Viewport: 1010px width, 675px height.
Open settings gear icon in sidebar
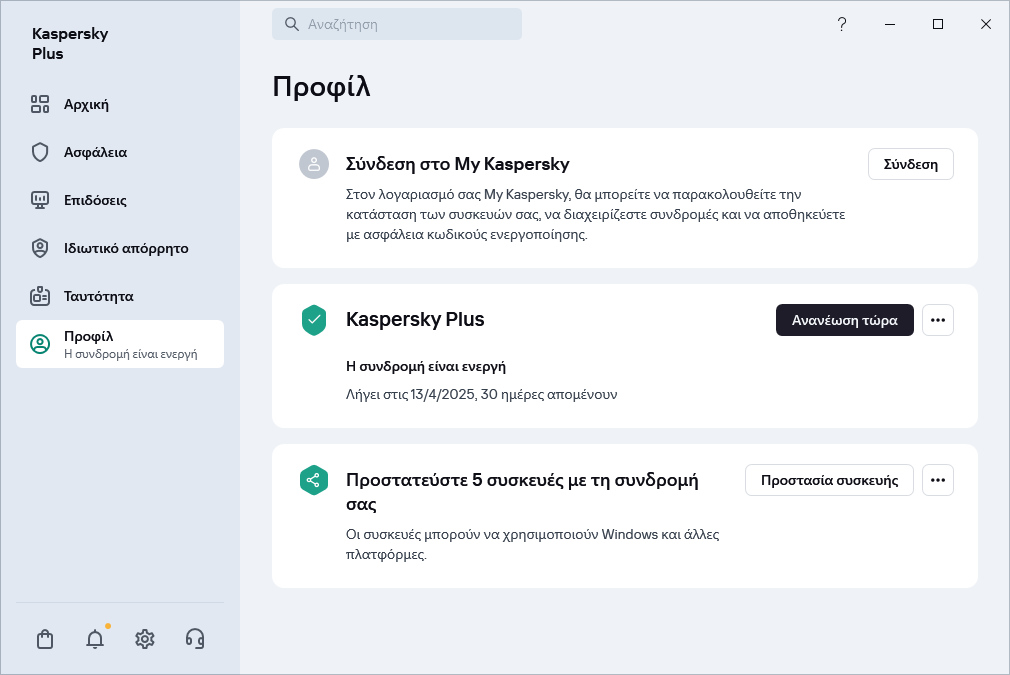[x=145, y=639]
